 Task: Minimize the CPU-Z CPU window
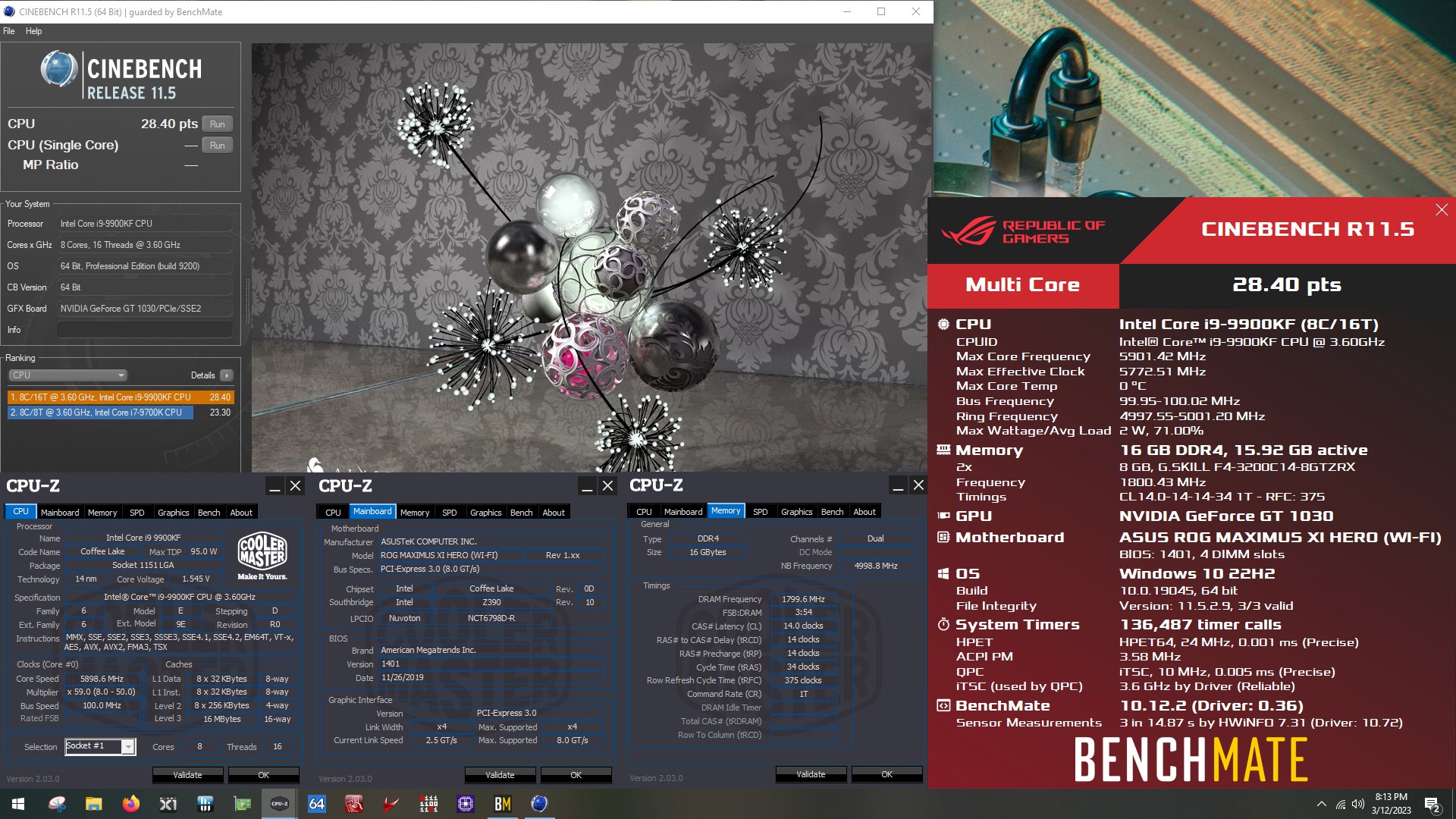coord(275,486)
